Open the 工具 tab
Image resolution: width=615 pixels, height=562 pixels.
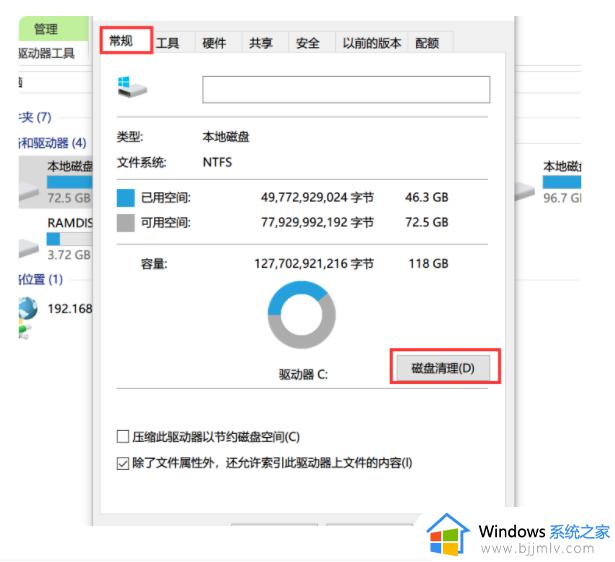(x=167, y=43)
